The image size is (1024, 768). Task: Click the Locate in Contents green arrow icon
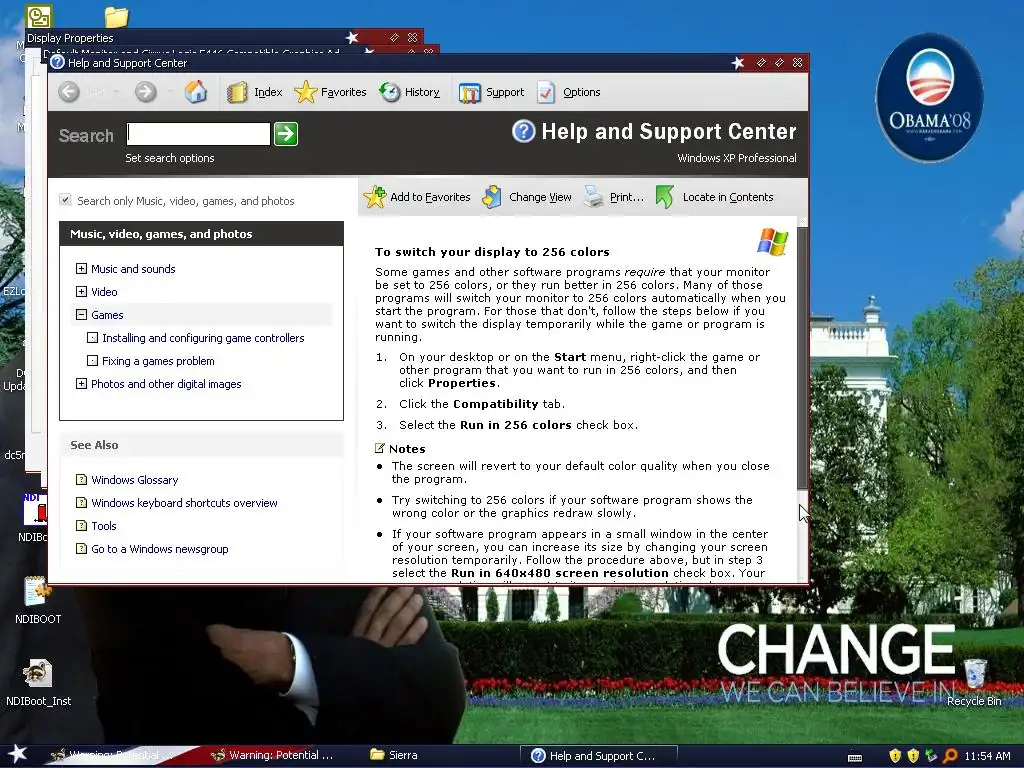665,197
